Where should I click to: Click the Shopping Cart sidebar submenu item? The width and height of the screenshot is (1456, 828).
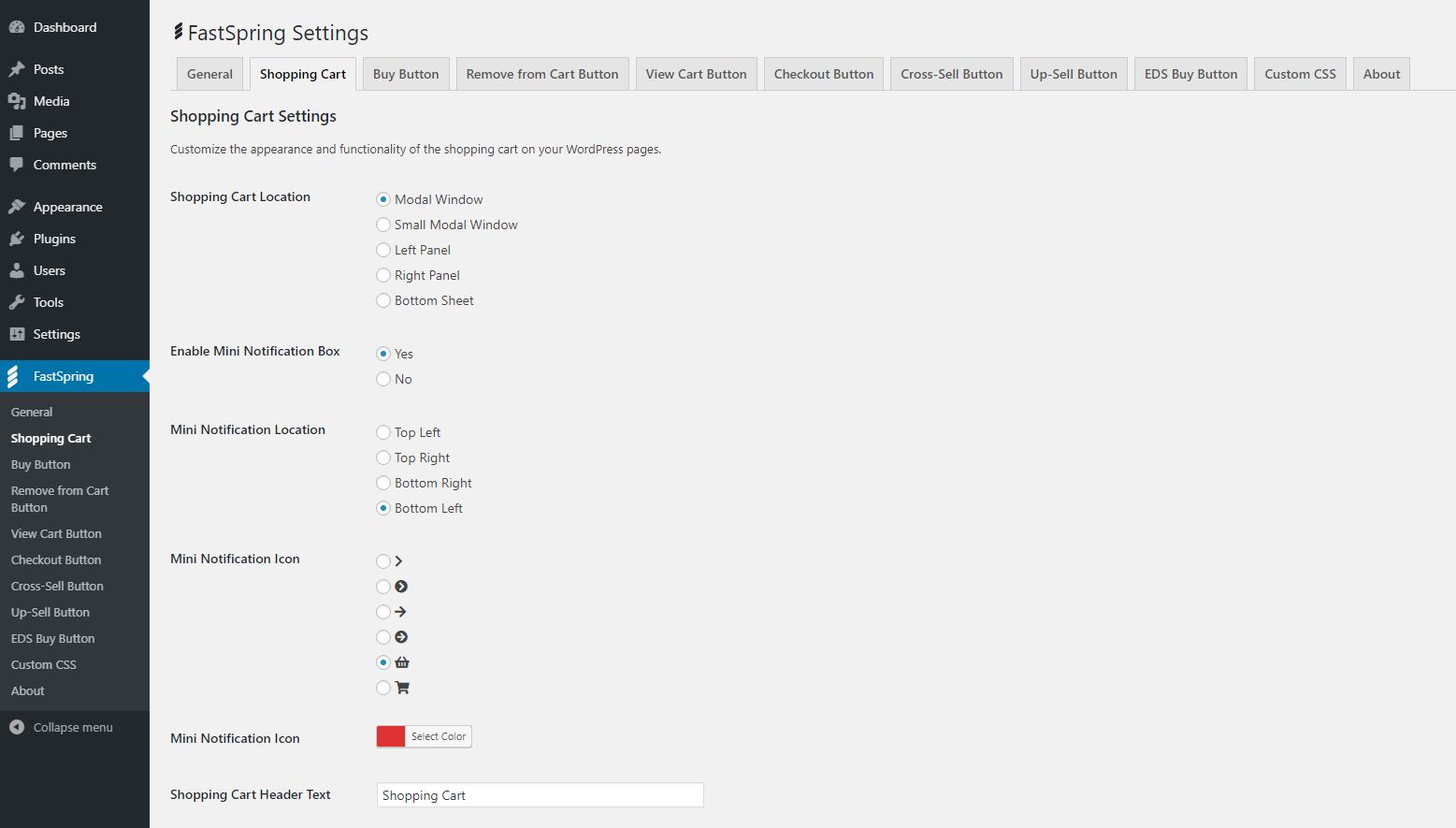(x=51, y=438)
